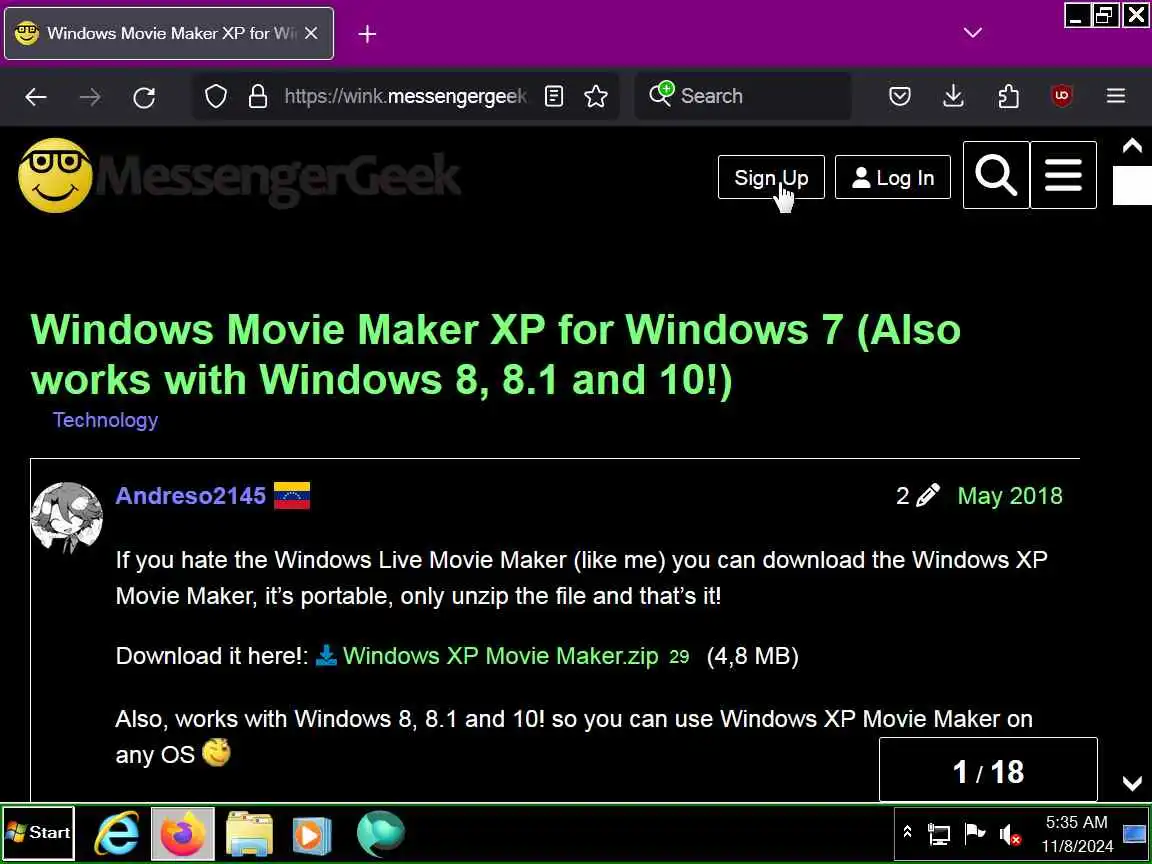Open the Andreso2145 username link
The height and width of the screenshot is (864, 1152).
[x=190, y=496]
